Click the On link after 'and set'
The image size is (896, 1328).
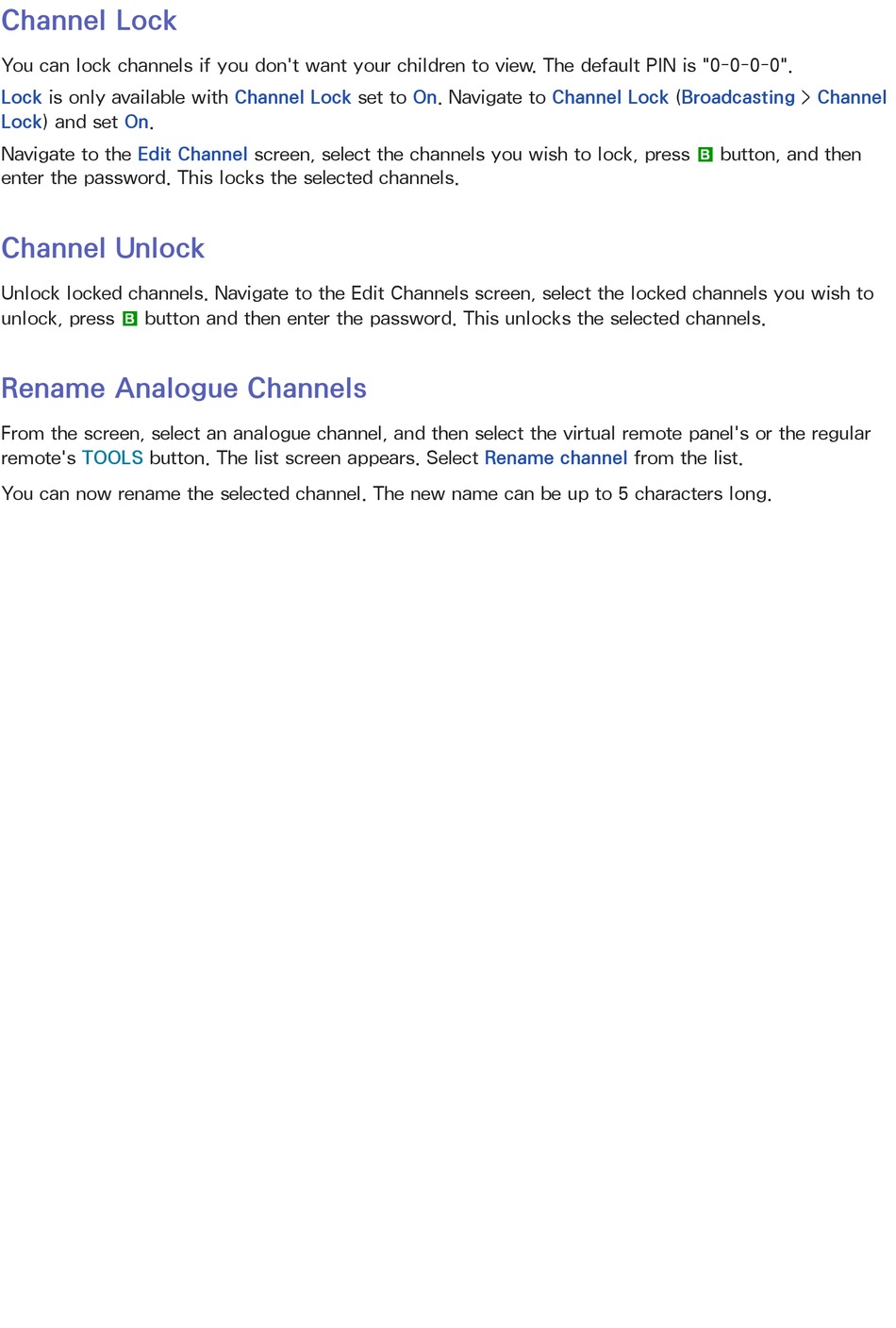click(x=136, y=122)
